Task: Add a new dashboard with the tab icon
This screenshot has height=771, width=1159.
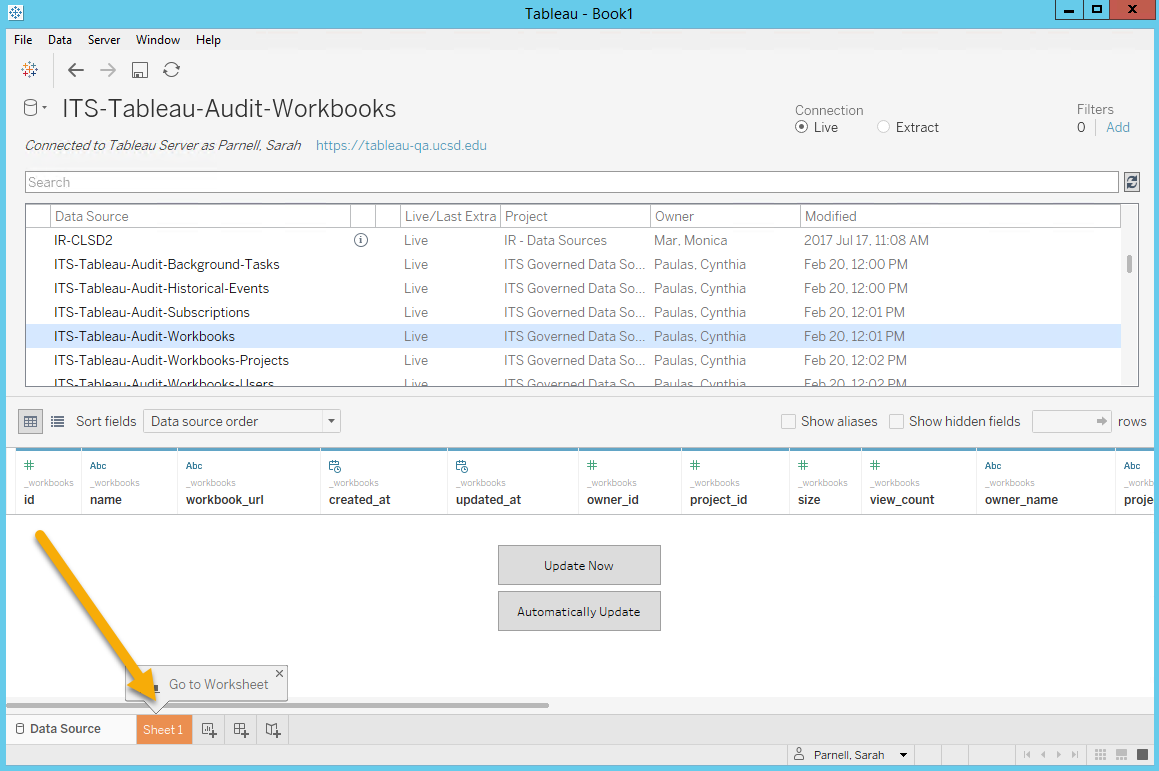Action: 241,730
